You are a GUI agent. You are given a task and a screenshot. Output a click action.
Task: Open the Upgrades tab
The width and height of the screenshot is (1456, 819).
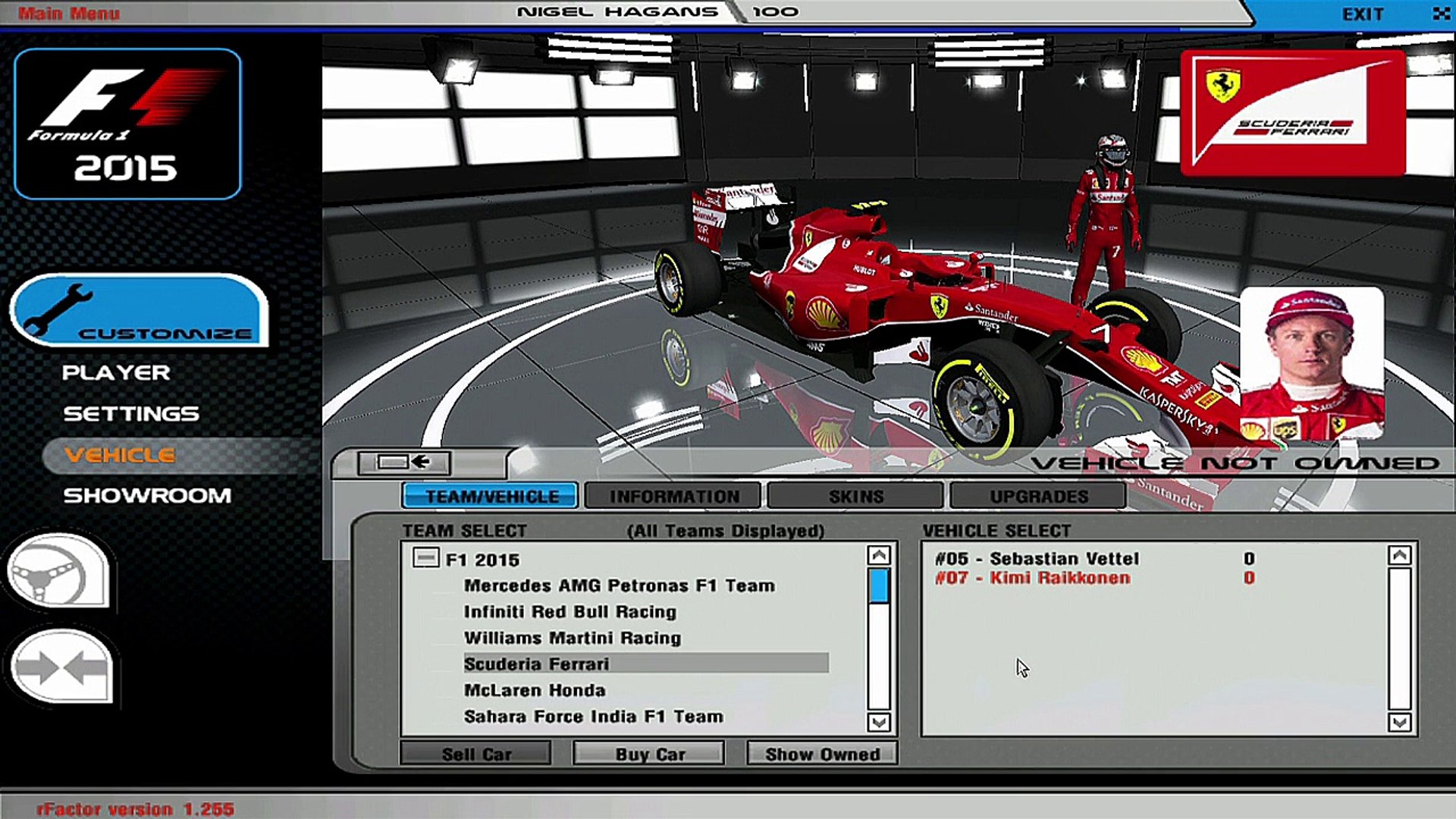[x=1038, y=497]
